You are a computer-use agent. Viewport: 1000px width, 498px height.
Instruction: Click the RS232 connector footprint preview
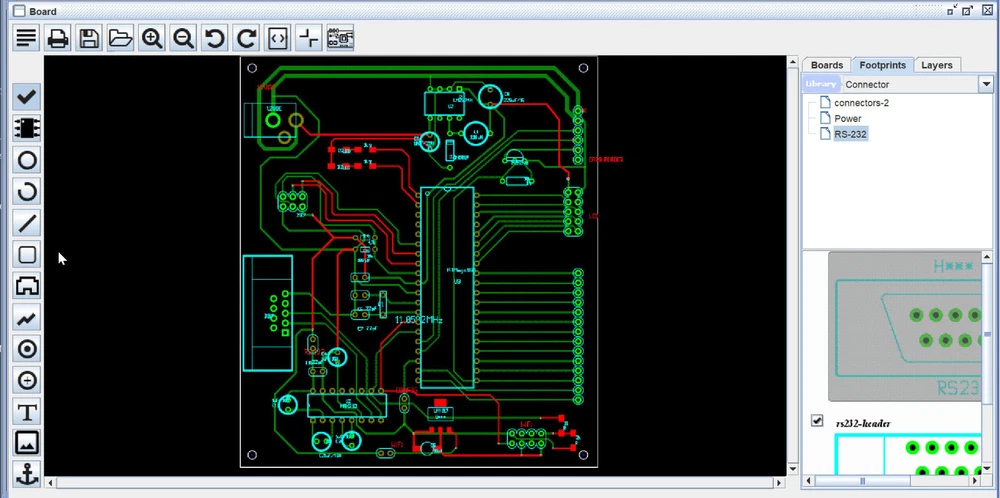tap(905, 326)
